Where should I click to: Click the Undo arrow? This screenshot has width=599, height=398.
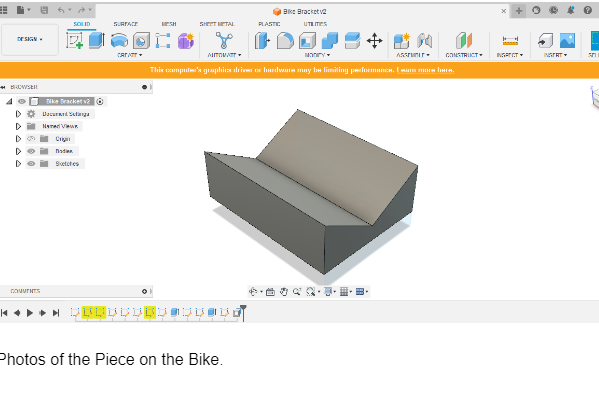tap(61, 10)
